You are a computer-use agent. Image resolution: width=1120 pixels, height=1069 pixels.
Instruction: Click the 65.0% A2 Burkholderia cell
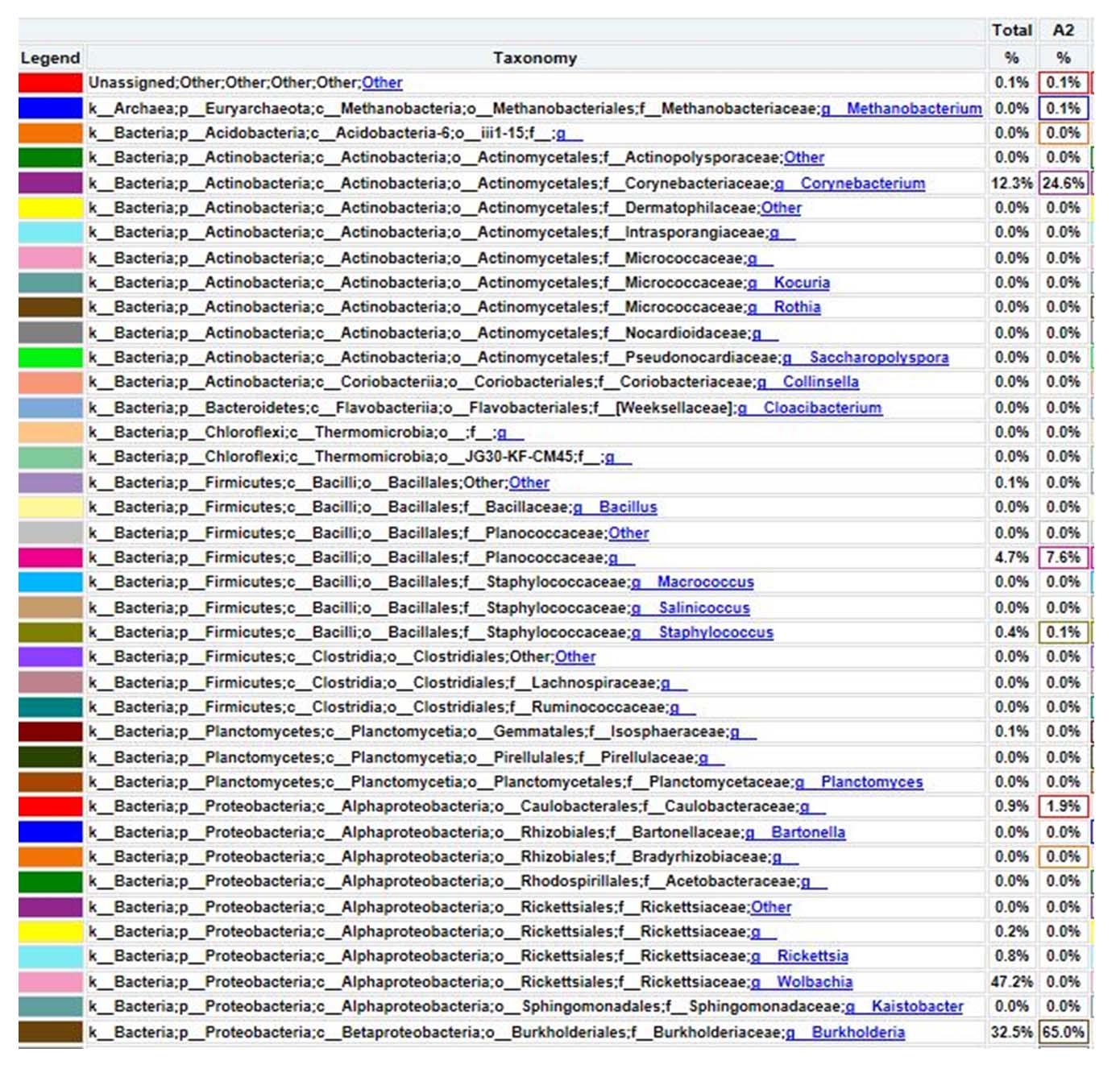click(x=1063, y=1032)
